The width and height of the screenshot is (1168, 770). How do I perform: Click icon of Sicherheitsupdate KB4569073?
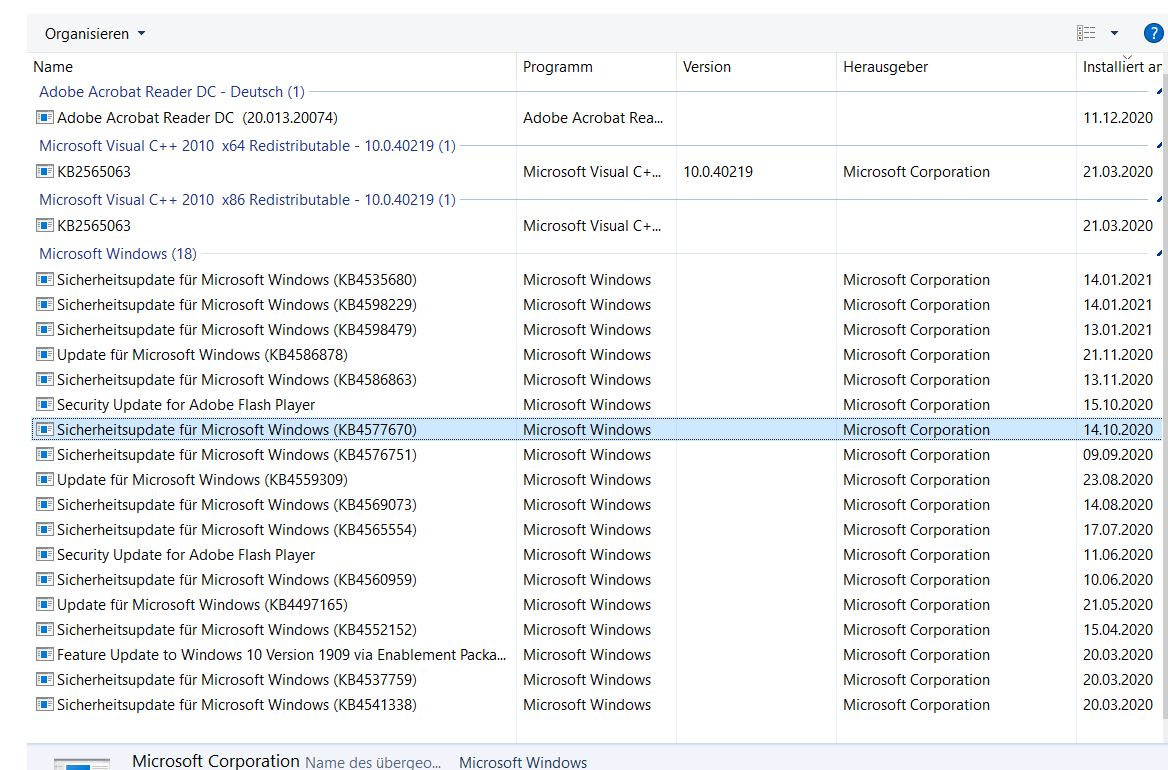tap(45, 505)
